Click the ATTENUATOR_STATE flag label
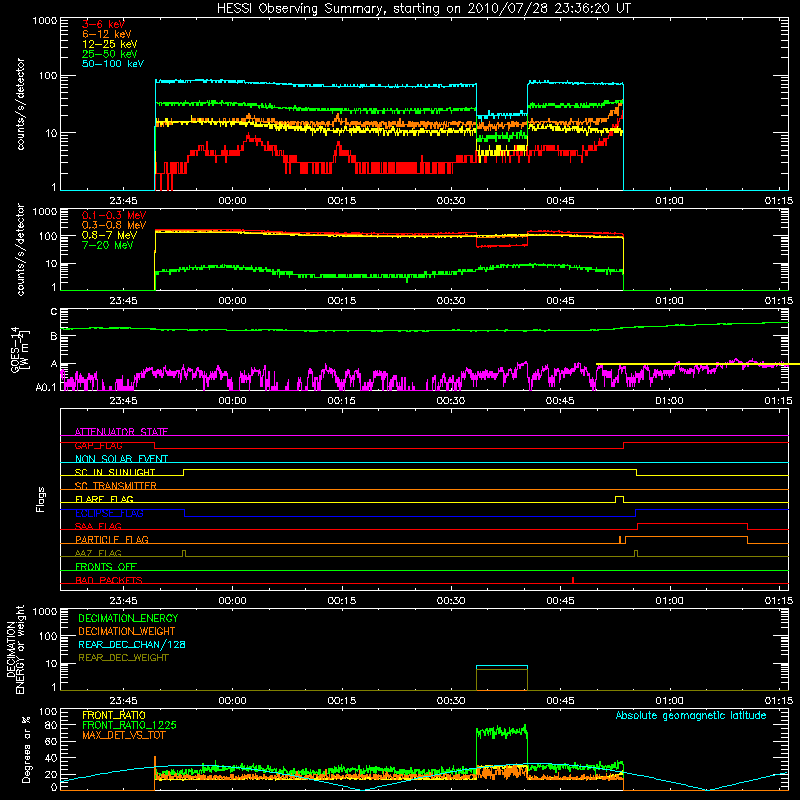The image size is (800, 800). [121, 432]
